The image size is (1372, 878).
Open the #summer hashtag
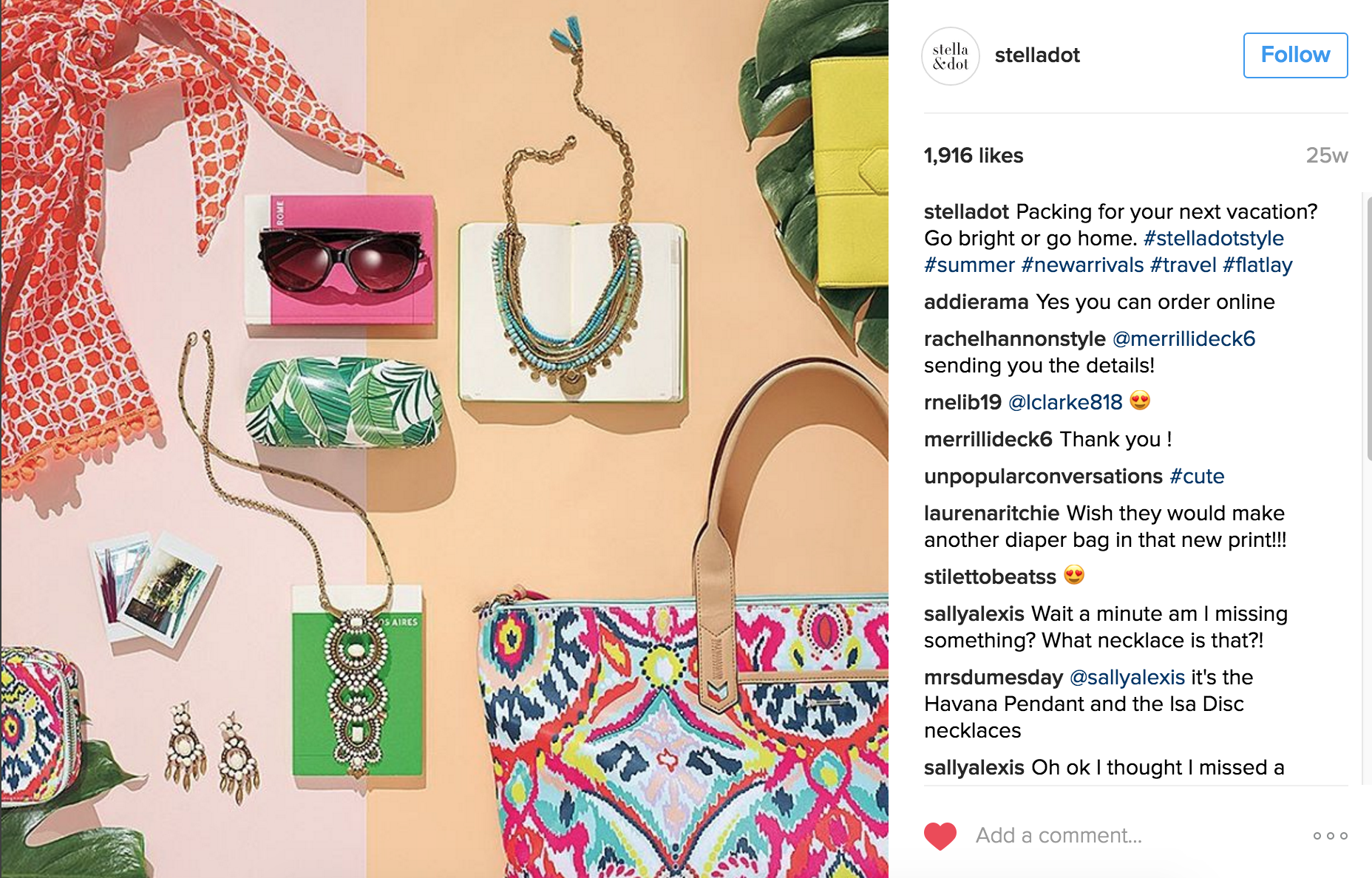[x=969, y=265]
